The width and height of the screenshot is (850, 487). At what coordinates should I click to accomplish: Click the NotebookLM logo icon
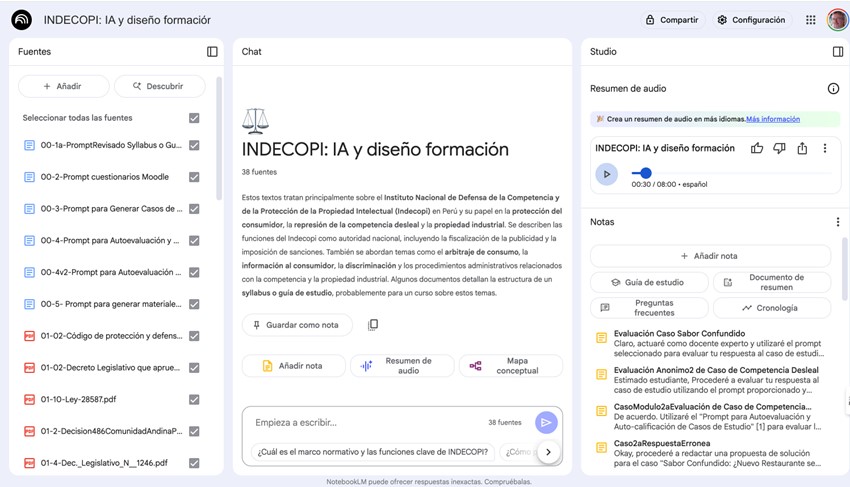[x=21, y=20]
